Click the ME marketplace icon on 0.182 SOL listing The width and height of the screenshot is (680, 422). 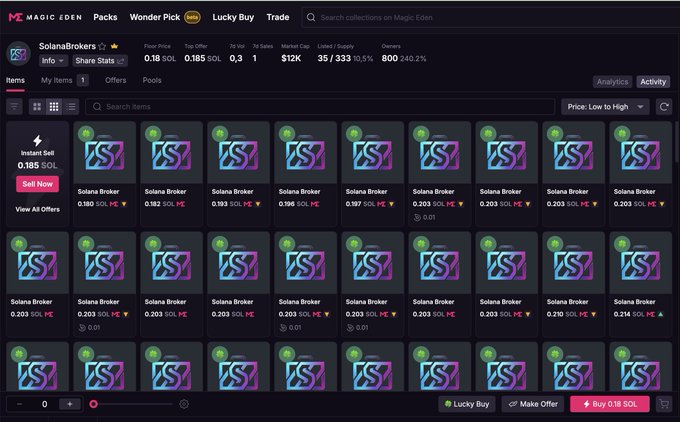coord(181,204)
